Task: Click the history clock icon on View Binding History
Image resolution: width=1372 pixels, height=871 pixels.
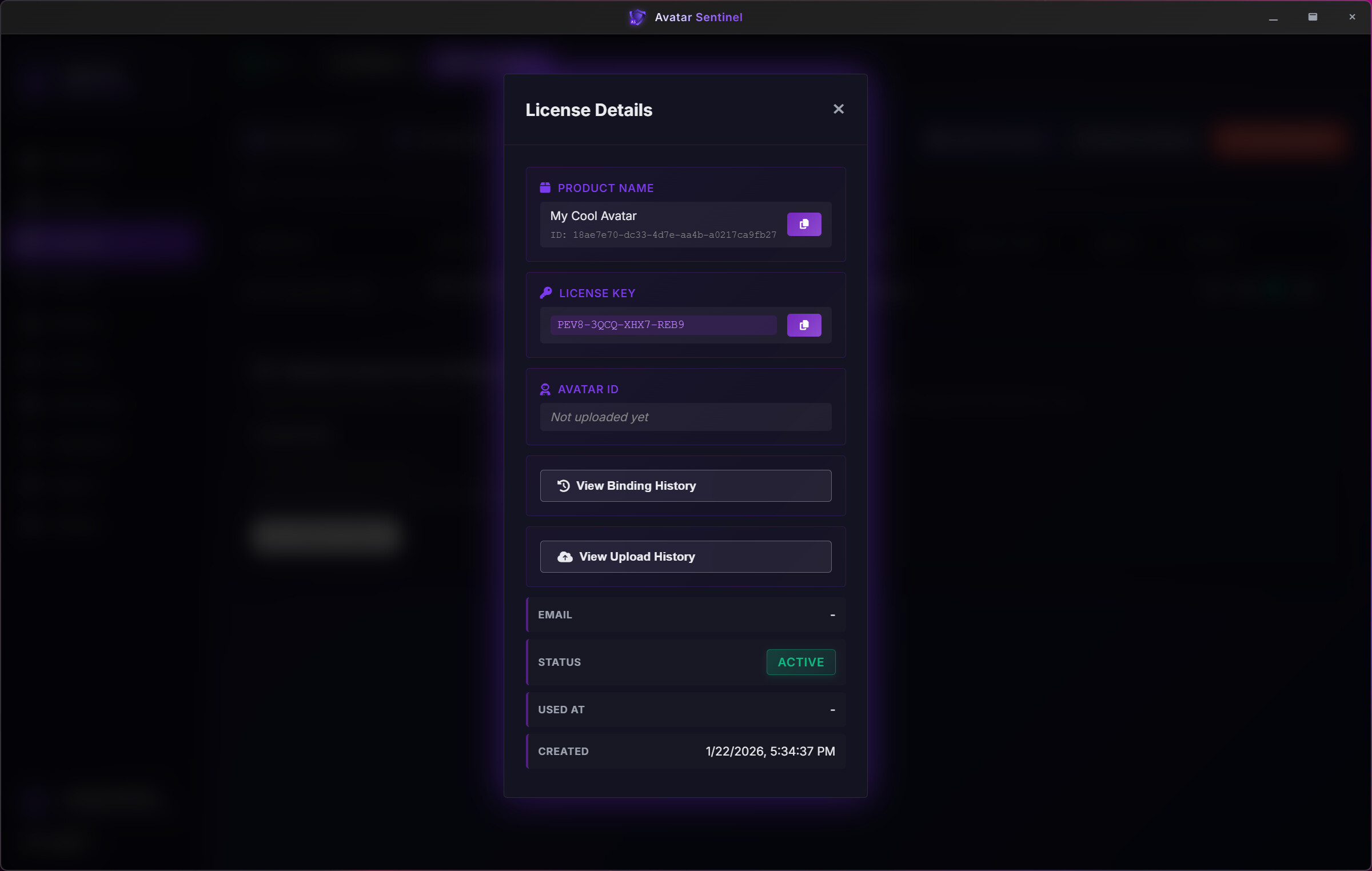Action: pos(562,485)
